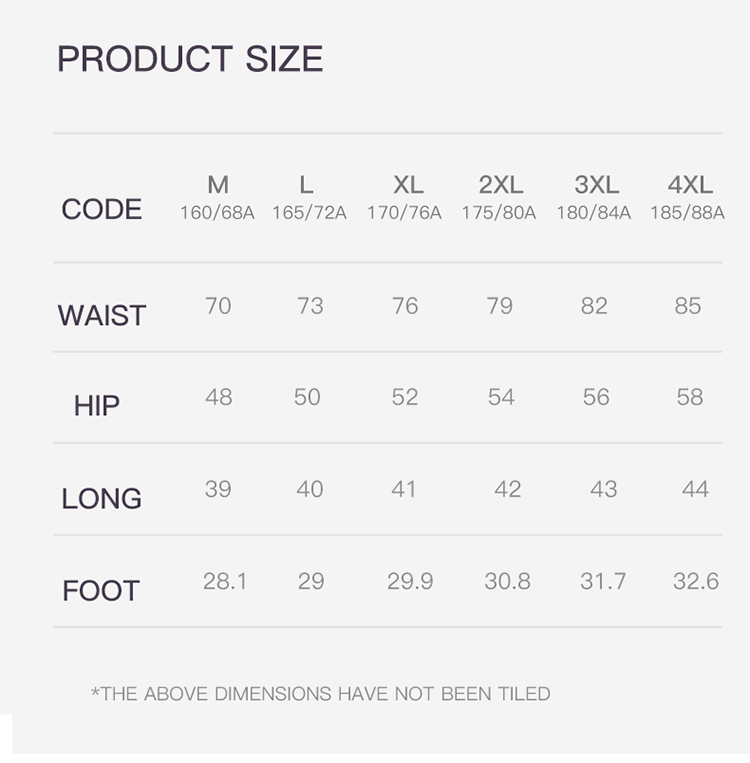Click hip value 48 for M
Screen dimensions: 750x763
[x=218, y=397]
